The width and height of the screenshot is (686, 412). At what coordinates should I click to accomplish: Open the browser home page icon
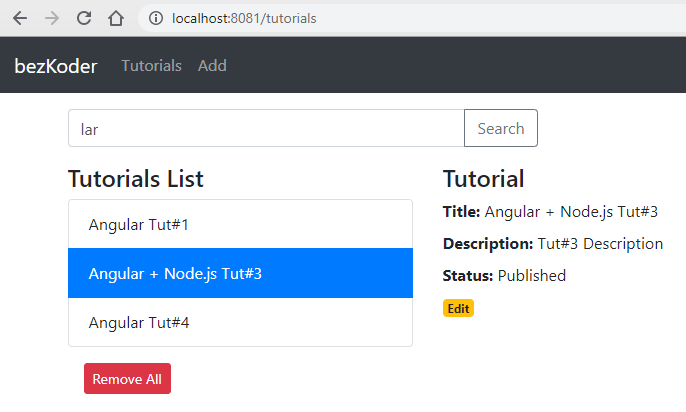point(116,18)
